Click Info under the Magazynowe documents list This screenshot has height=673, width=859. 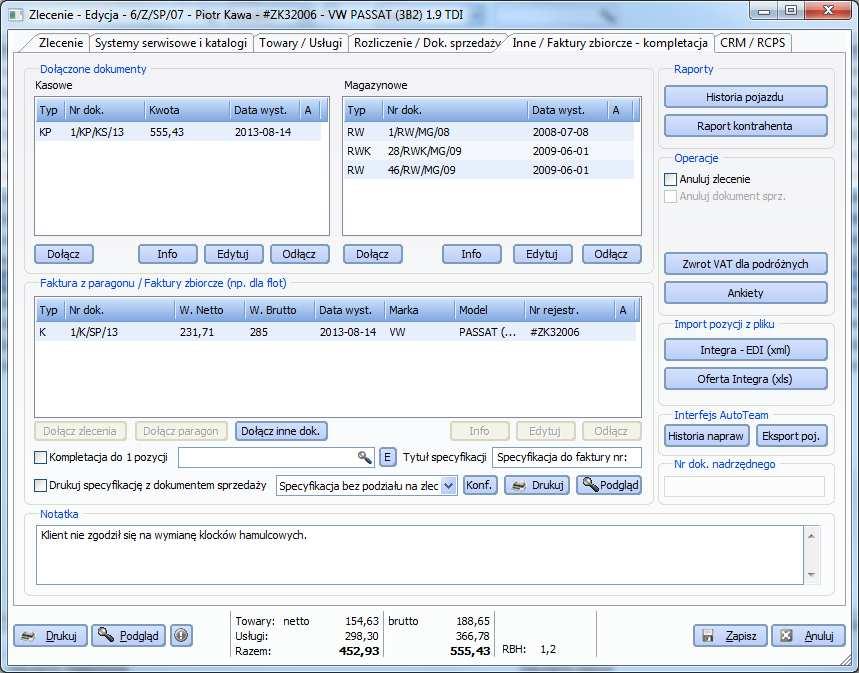click(x=471, y=254)
